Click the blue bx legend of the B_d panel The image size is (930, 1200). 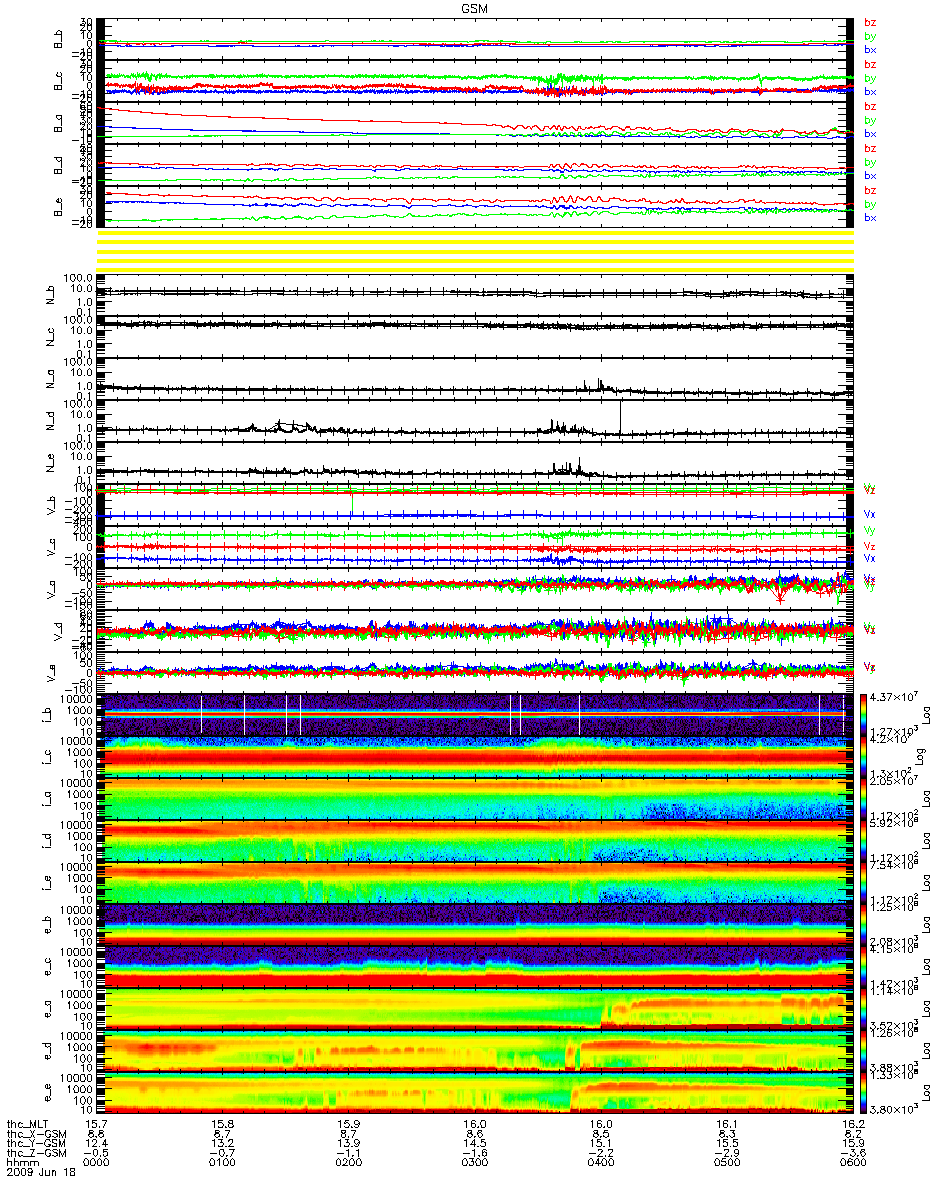pos(870,176)
